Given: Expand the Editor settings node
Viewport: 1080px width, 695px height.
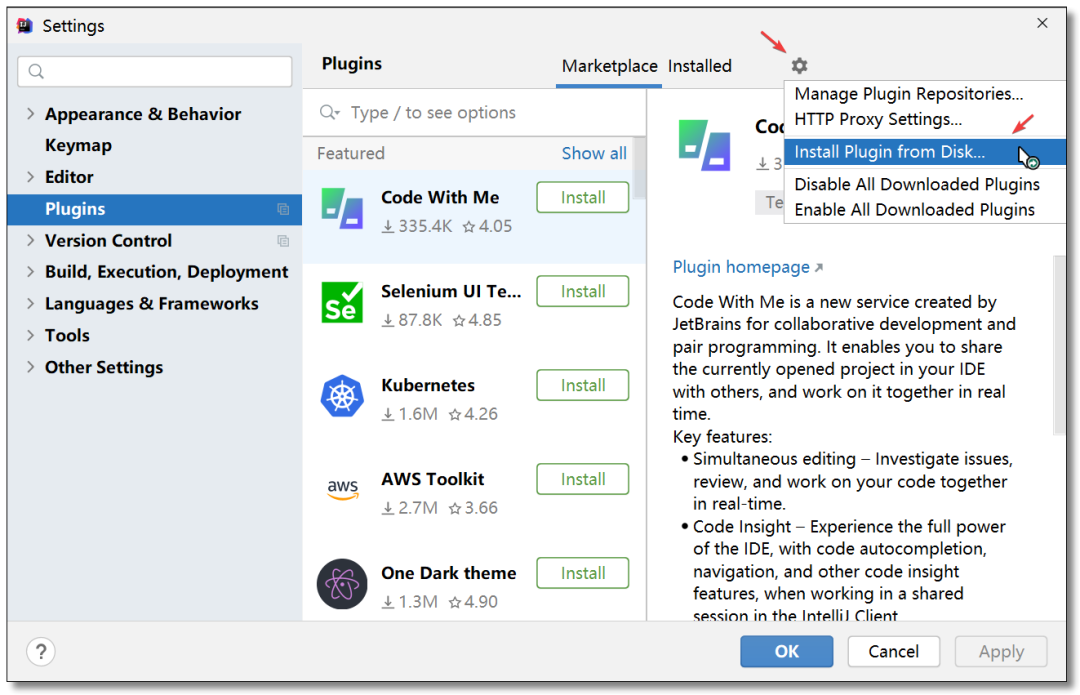Looking at the screenshot, I should tap(30, 177).
